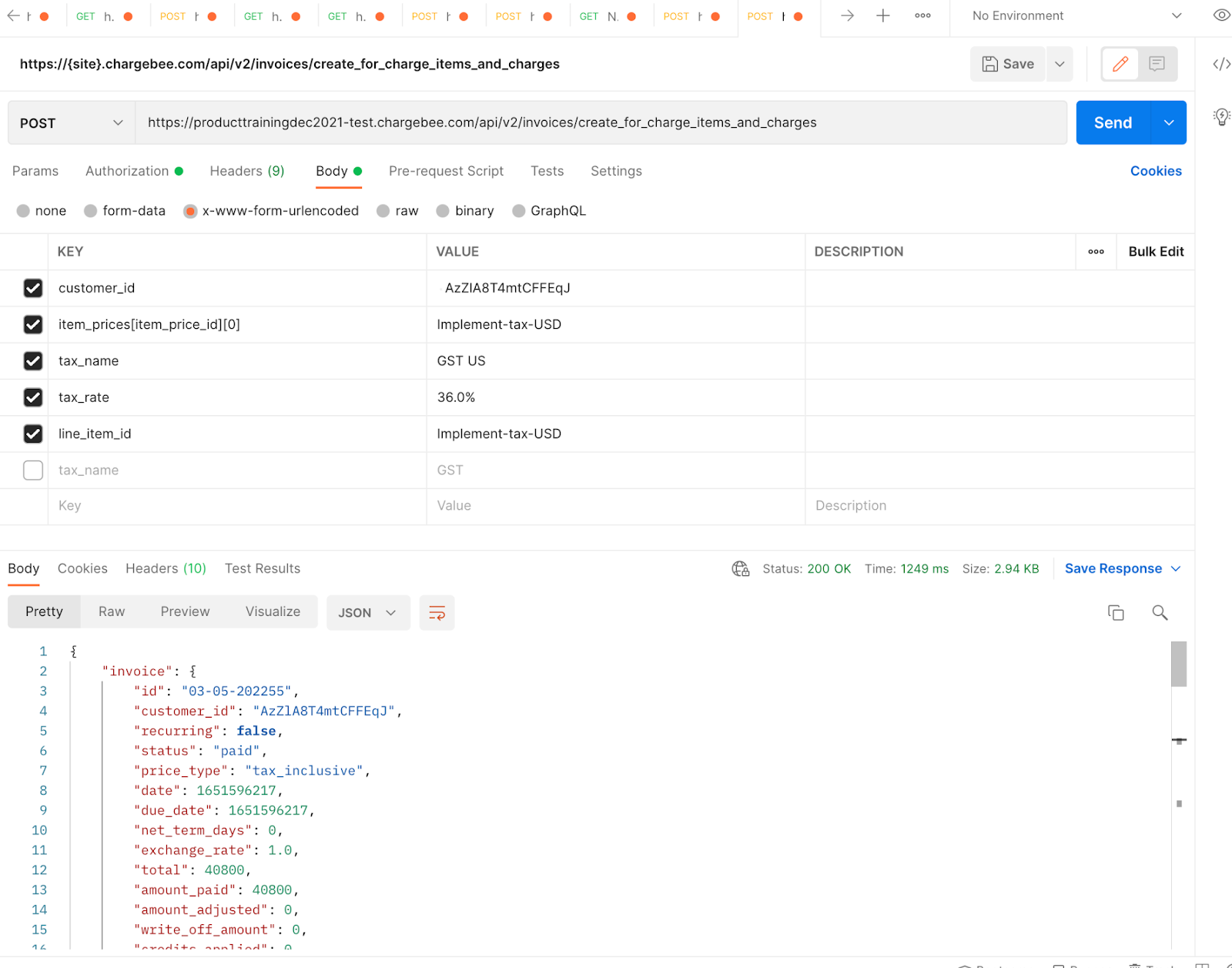The height and width of the screenshot is (968, 1232).
Task: Enable the disabled tax_name GST row checkbox
Action: 33,470
